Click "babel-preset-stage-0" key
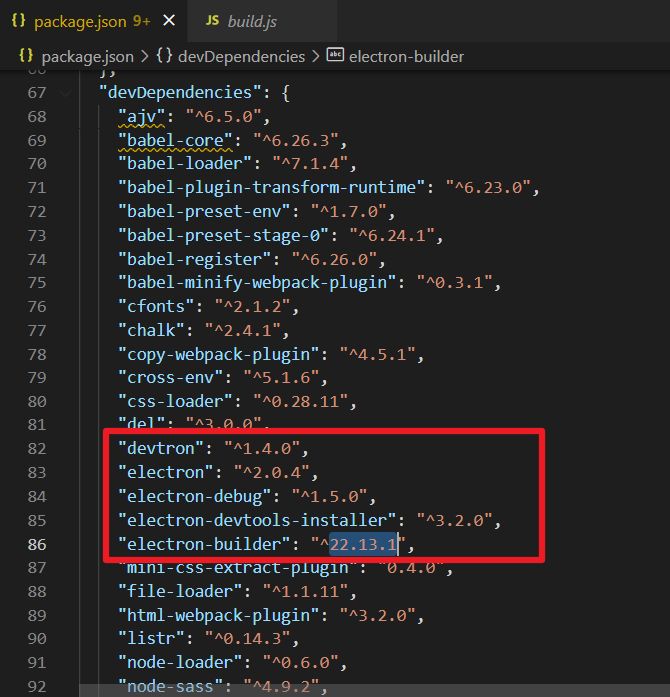Screen dimensions: 670x697 coord(223,236)
